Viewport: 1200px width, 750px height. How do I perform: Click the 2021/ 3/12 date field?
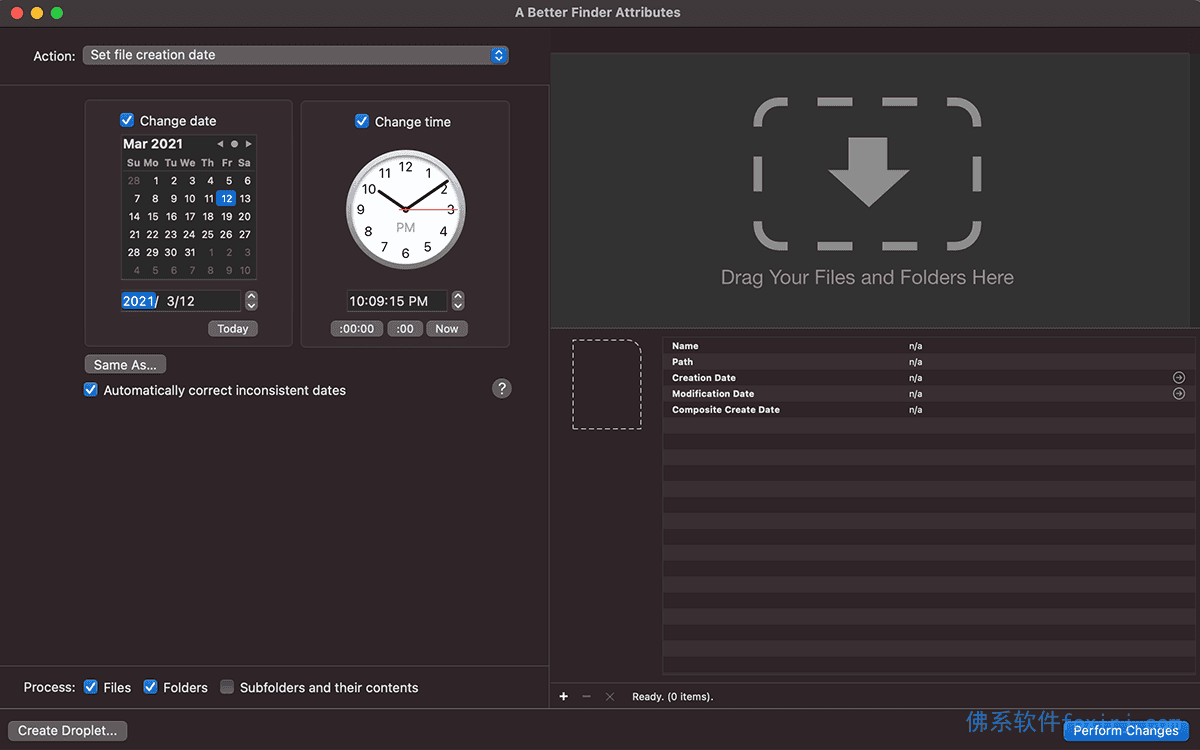coord(181,301)
